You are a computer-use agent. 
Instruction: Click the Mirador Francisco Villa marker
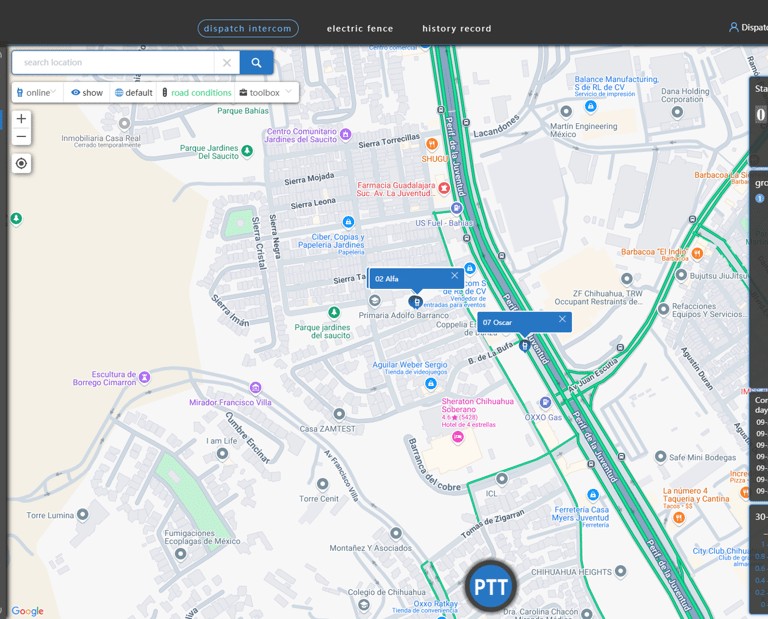pyautogui.click(x=255, y=388)
